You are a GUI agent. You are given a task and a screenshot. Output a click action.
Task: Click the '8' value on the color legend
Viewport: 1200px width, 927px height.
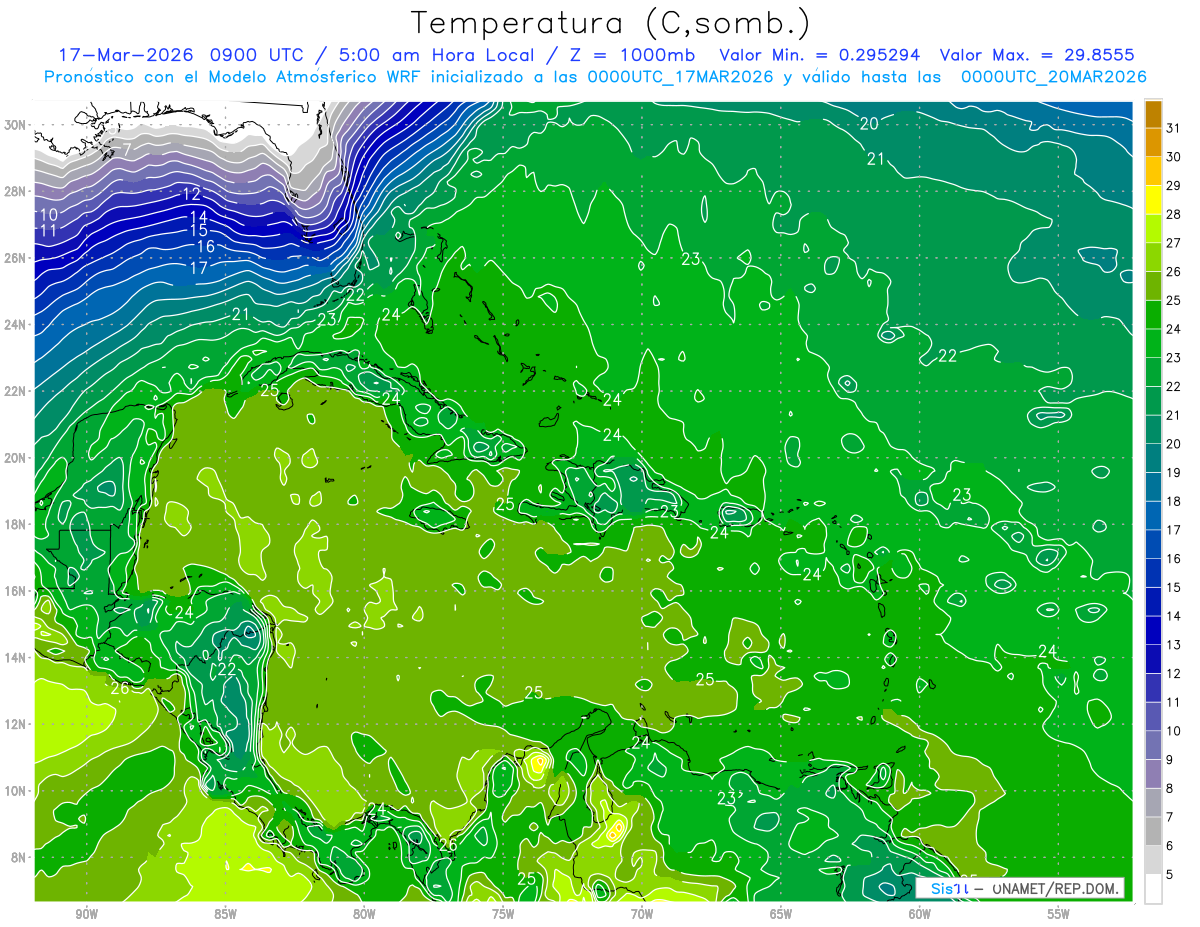click(1171, 789)
